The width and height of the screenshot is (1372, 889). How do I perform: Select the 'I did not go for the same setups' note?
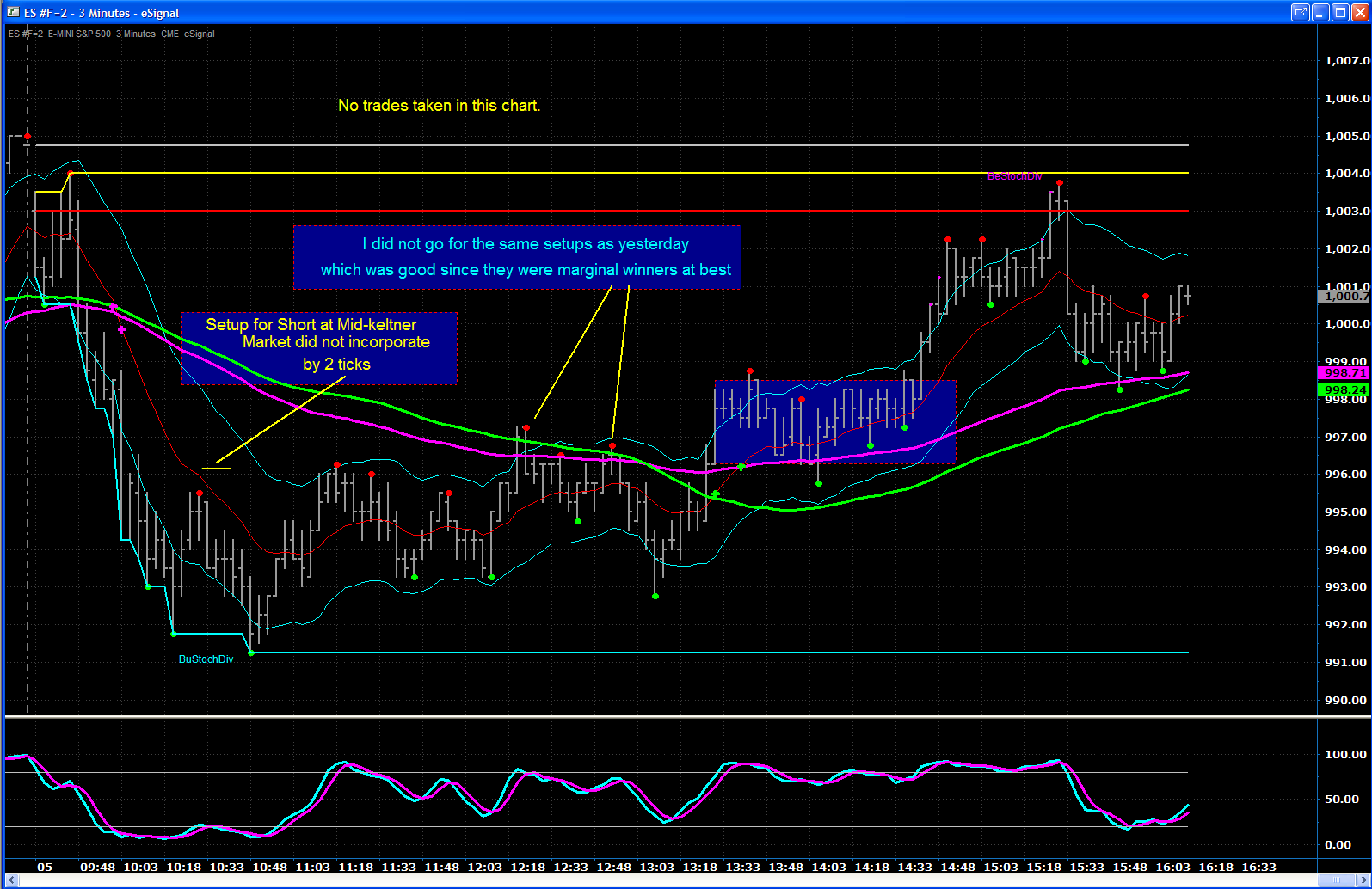click(x=517, y=257)
